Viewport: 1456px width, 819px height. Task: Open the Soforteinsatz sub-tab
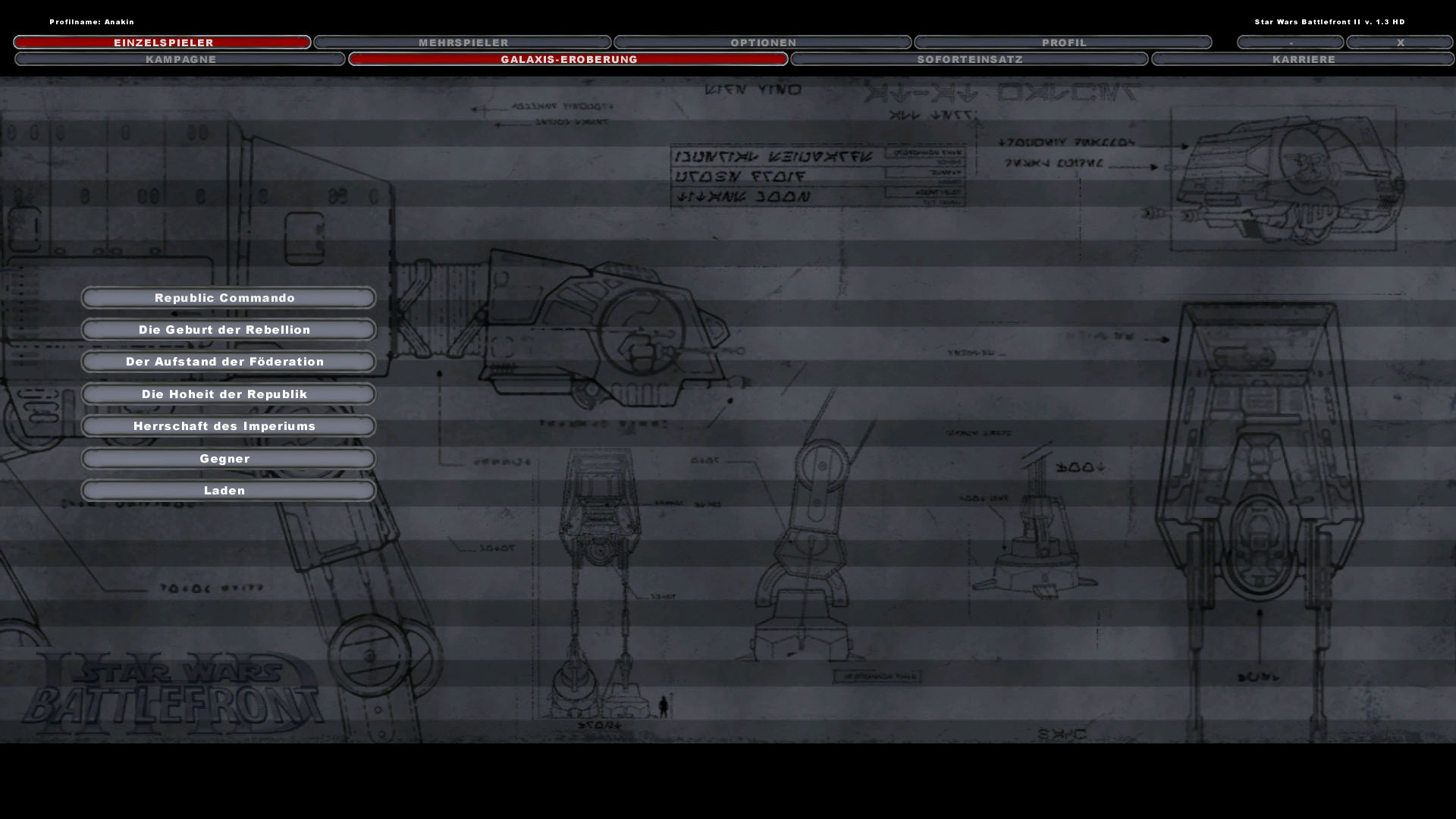(x=970, y=59)
